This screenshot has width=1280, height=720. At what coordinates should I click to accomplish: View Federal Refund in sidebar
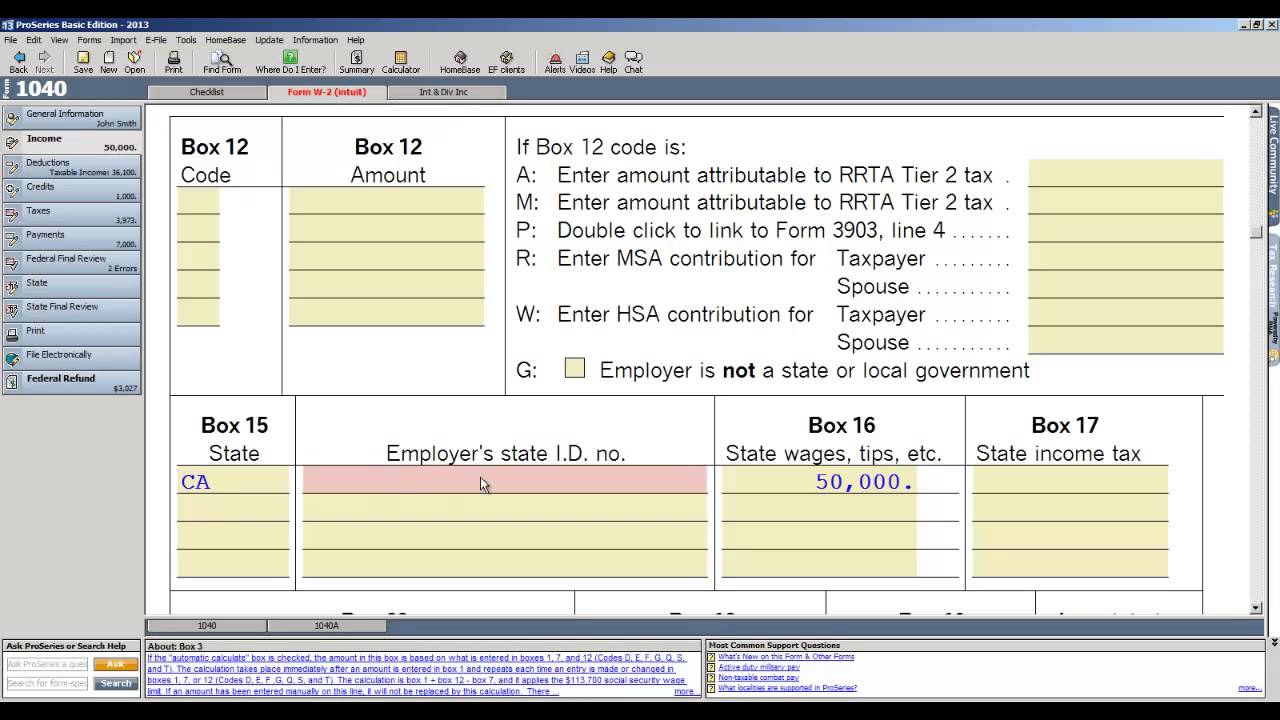tap(72, 382)
